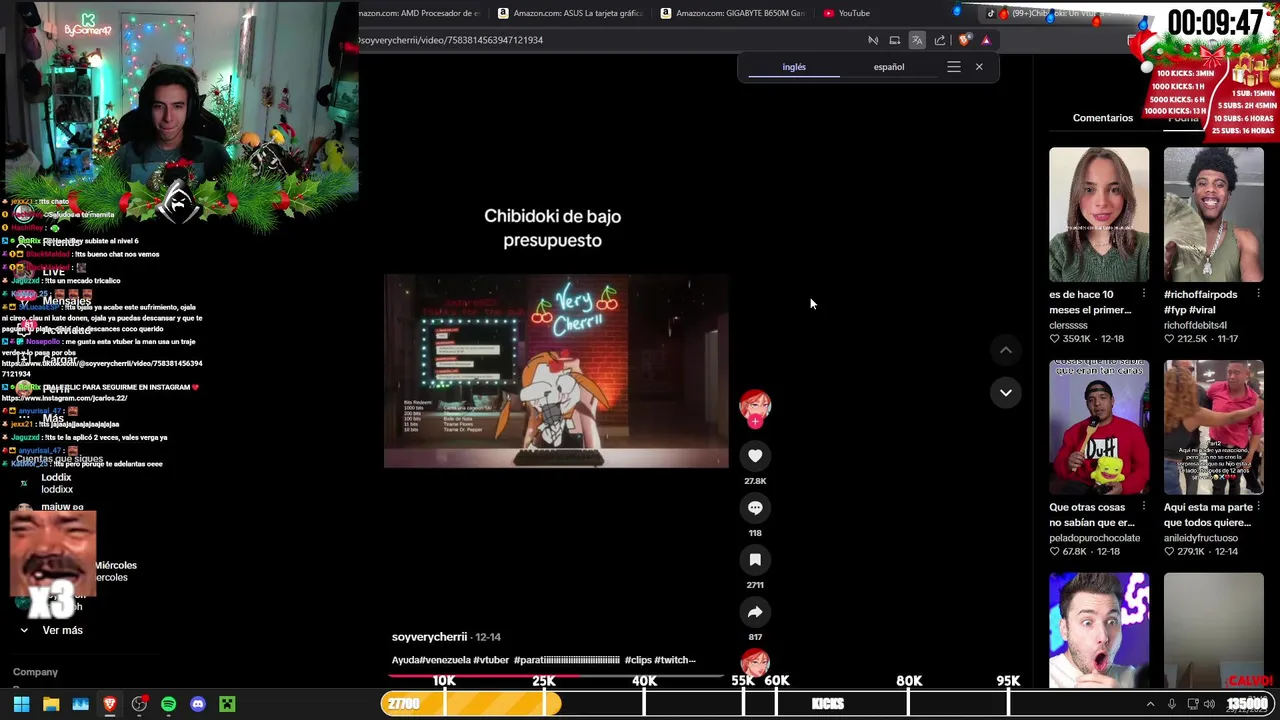Go to the previous video with up chevron
The image size is (1280, 720).
[x=1006, y=350]
